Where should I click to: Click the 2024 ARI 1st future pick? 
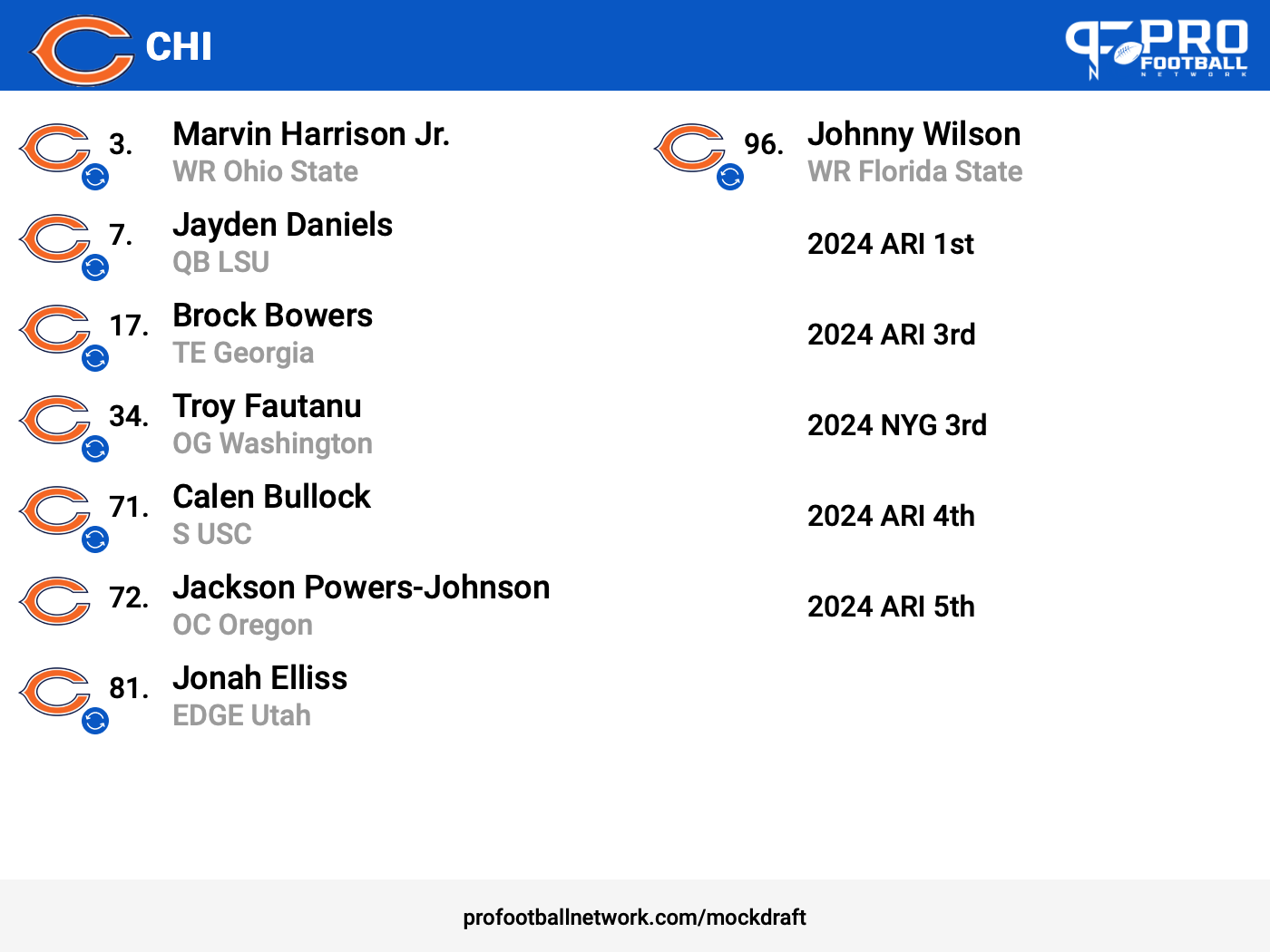pyautogui.click(x=891, y=244)
